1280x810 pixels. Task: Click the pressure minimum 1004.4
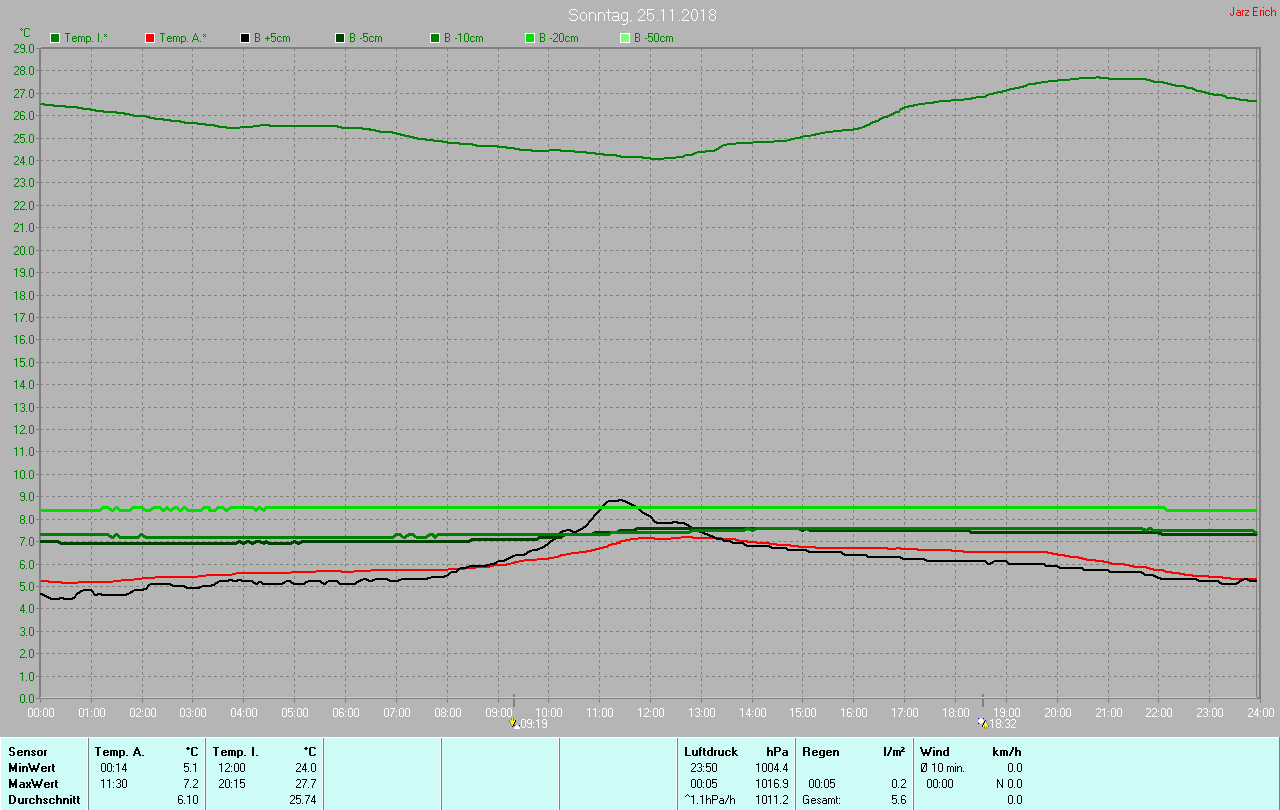coord(771,768)
